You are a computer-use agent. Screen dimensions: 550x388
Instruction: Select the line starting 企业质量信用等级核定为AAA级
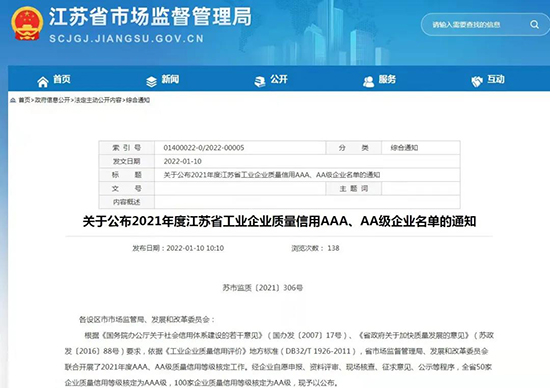(201, 383)
